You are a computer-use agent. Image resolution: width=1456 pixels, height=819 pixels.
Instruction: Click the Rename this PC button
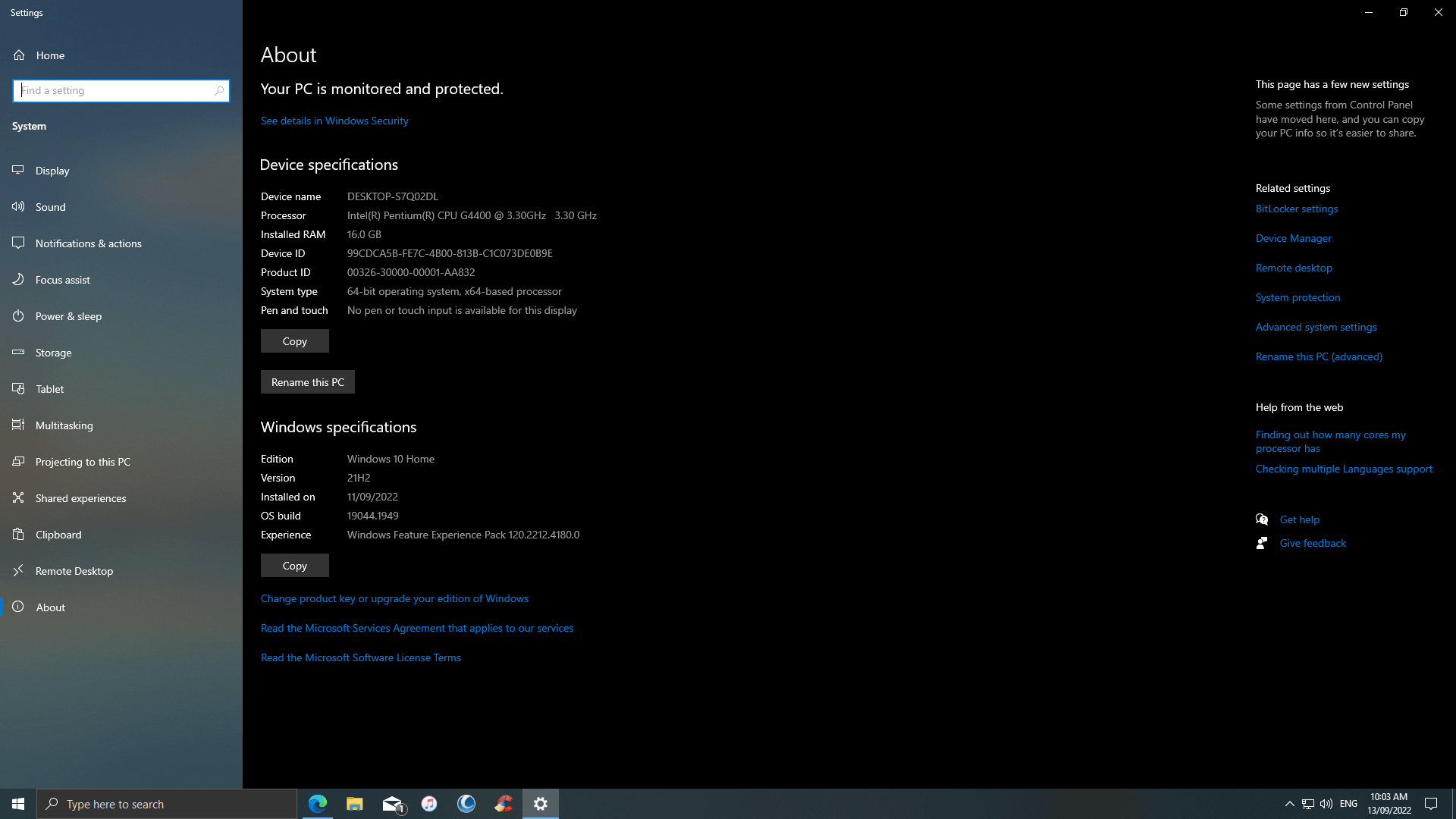click(x=307, y=382)
